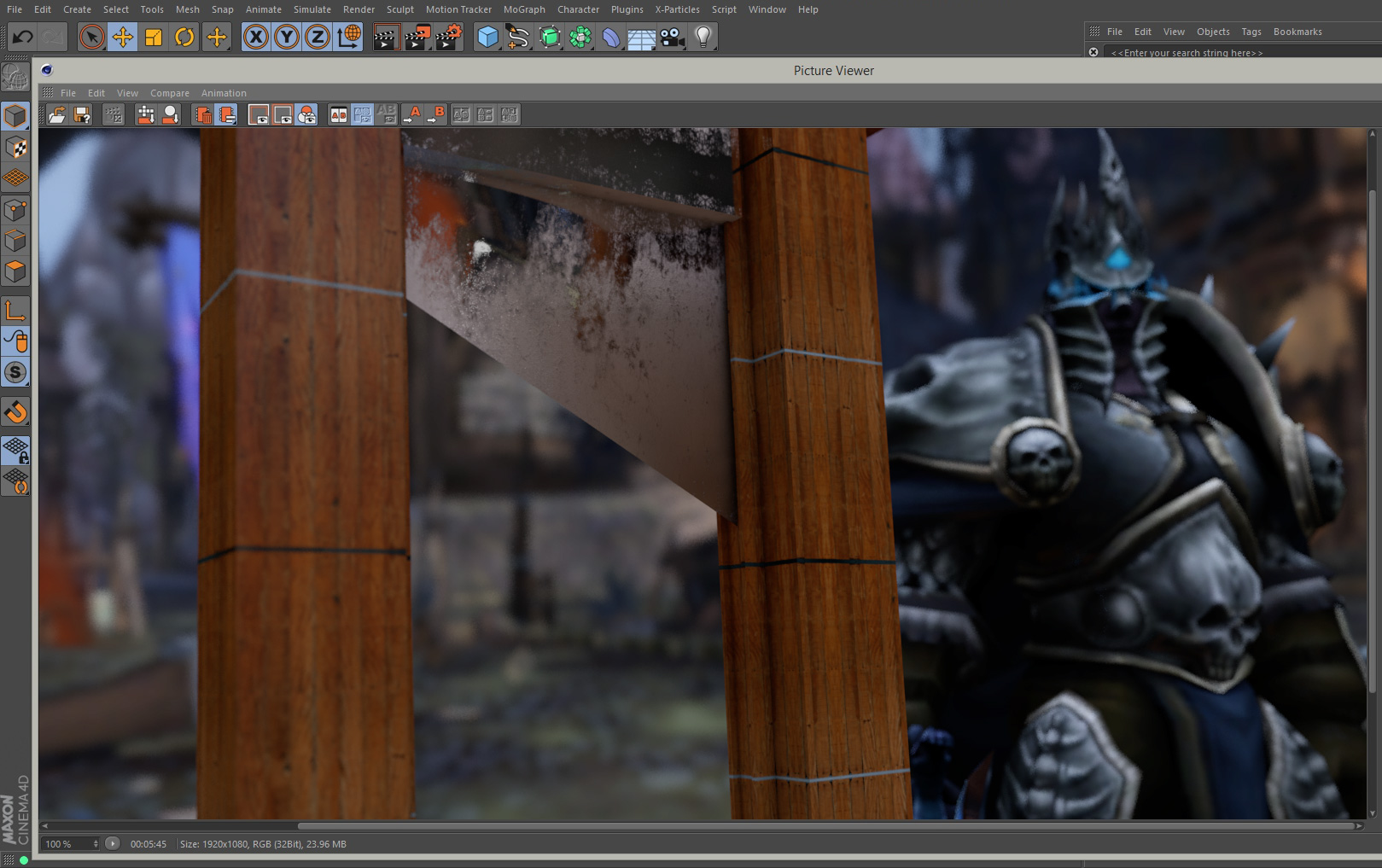Screen dimensions: 1382x868
Task: Enable Axis mode L-shaped icon
Action: tap(15, 311)
